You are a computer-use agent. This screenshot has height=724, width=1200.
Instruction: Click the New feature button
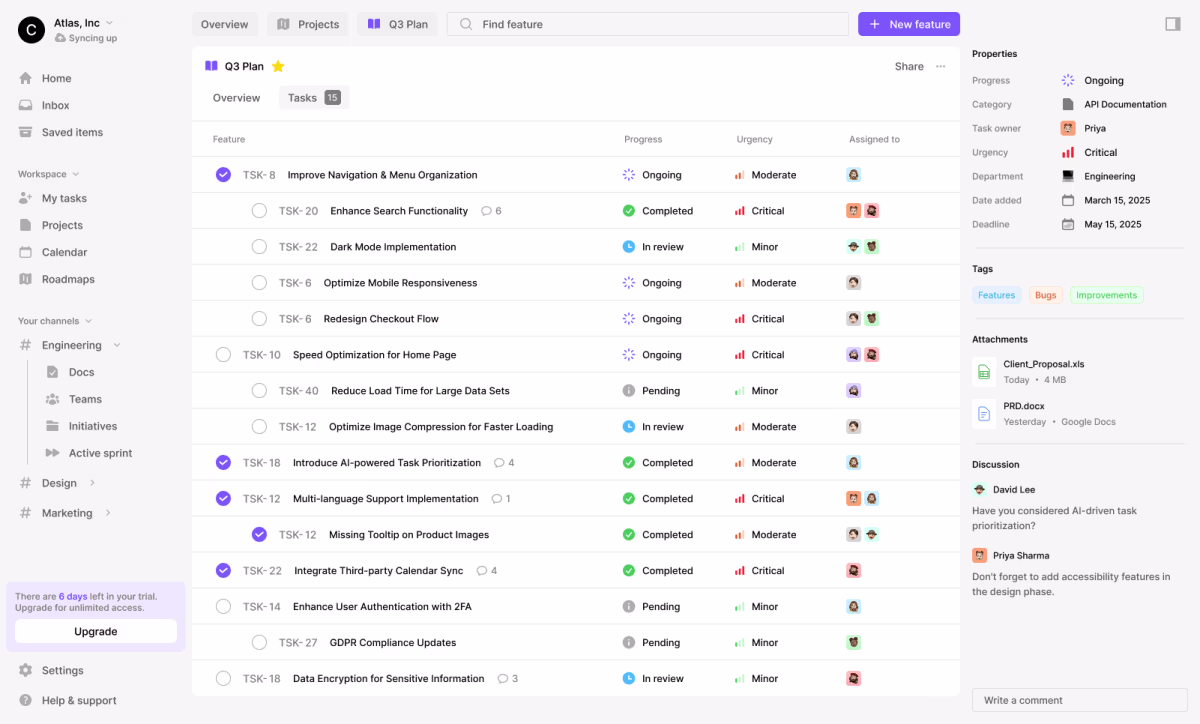pos(909,24)
